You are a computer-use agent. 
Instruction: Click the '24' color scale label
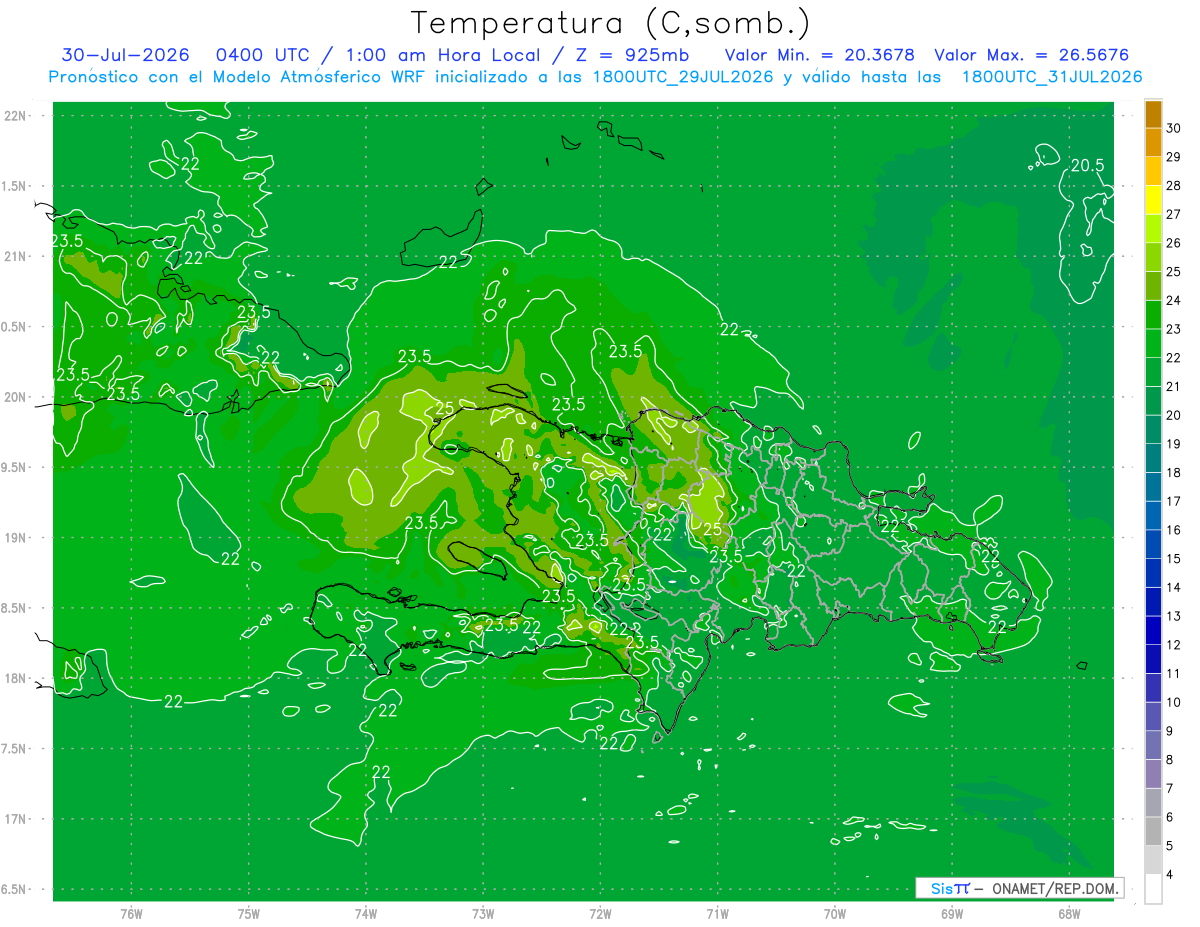pyautogui.click(x=1174, y=300)
